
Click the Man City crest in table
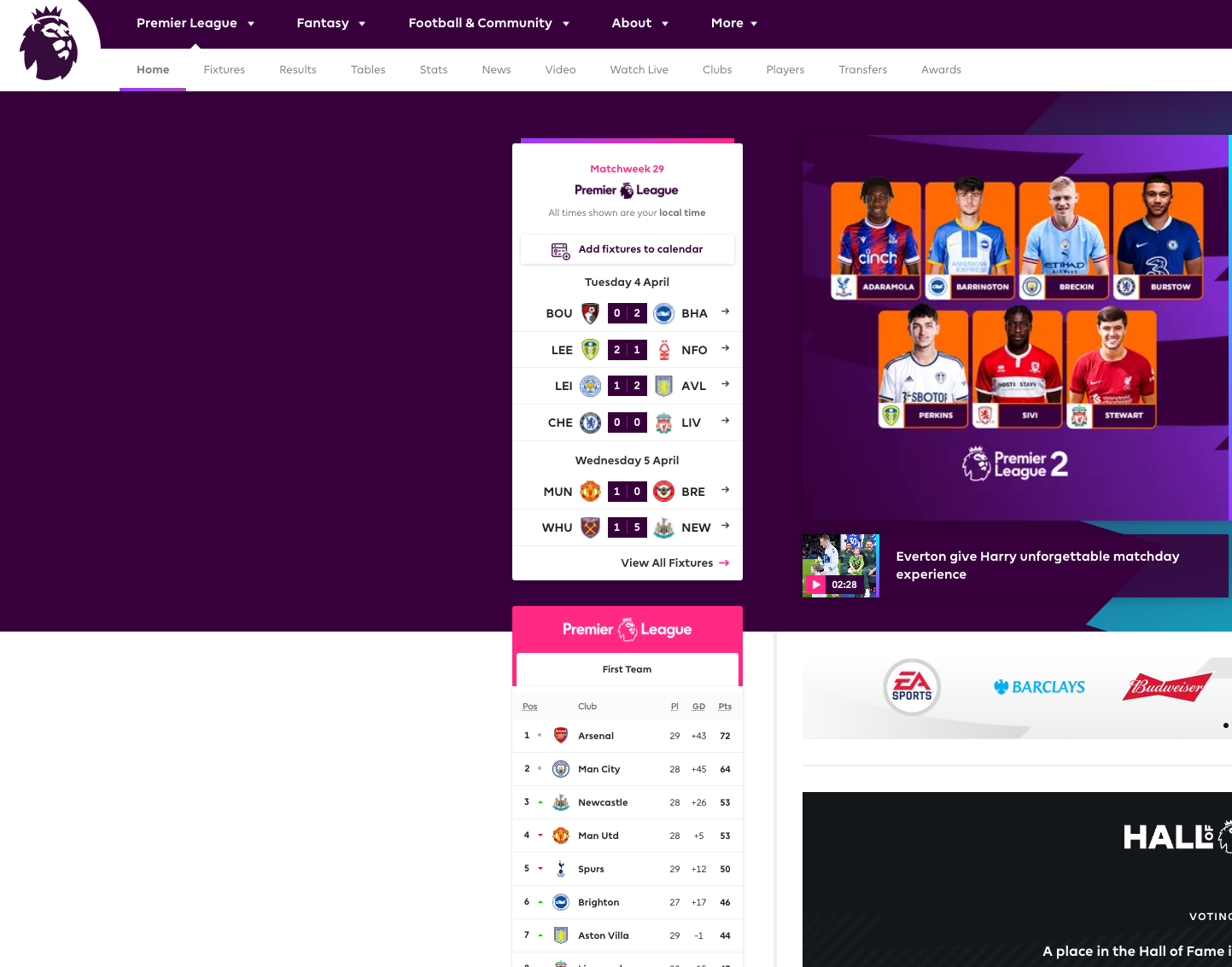561,769
